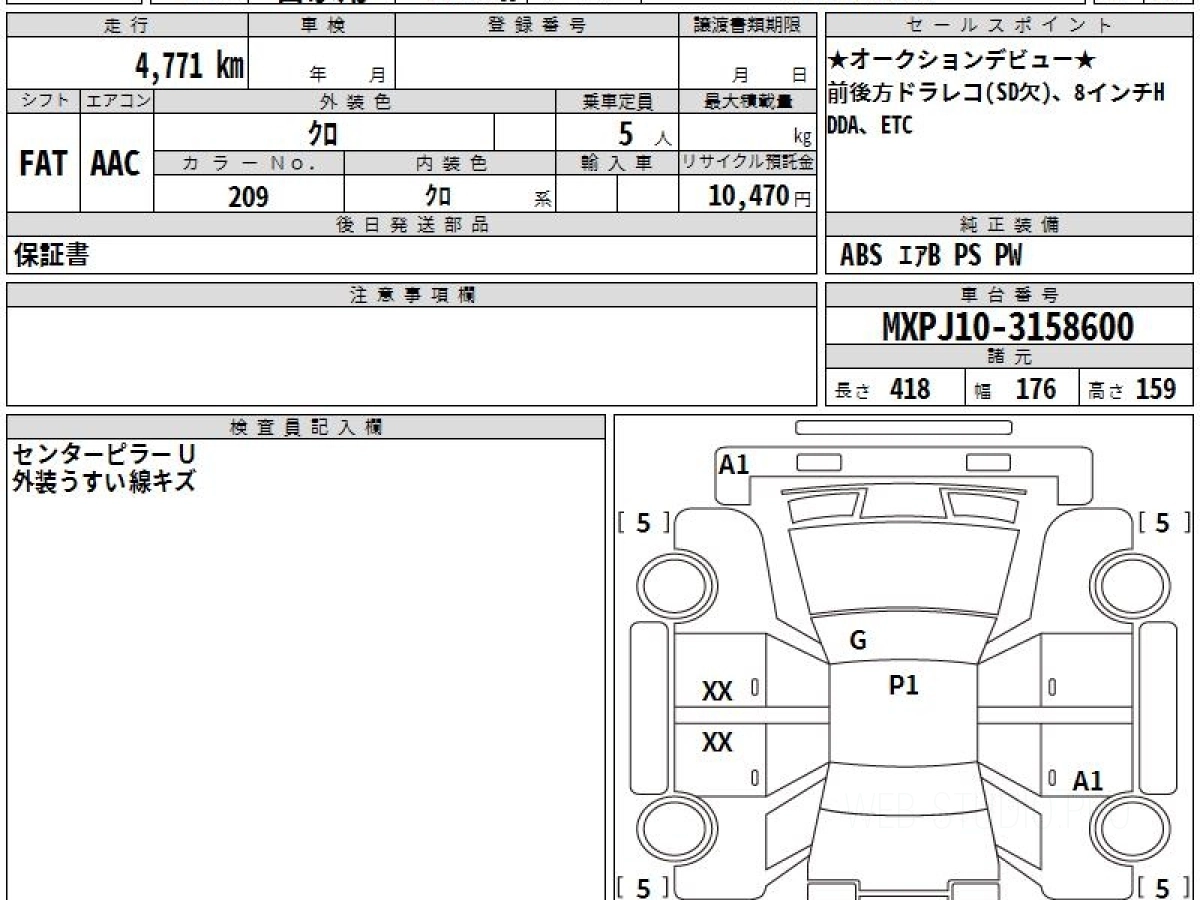This screenshot has height=900, width=1200.
Task: Click the 乗車定員 label
Action: coord(617,101)
